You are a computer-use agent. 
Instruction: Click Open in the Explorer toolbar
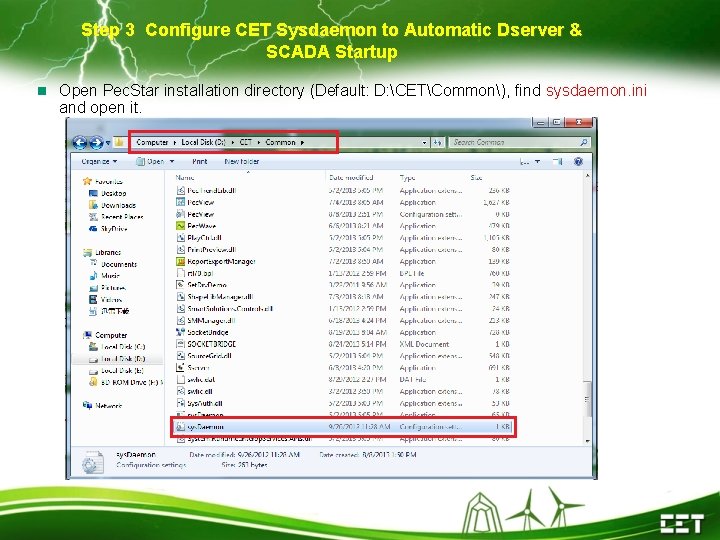point(151,162)
